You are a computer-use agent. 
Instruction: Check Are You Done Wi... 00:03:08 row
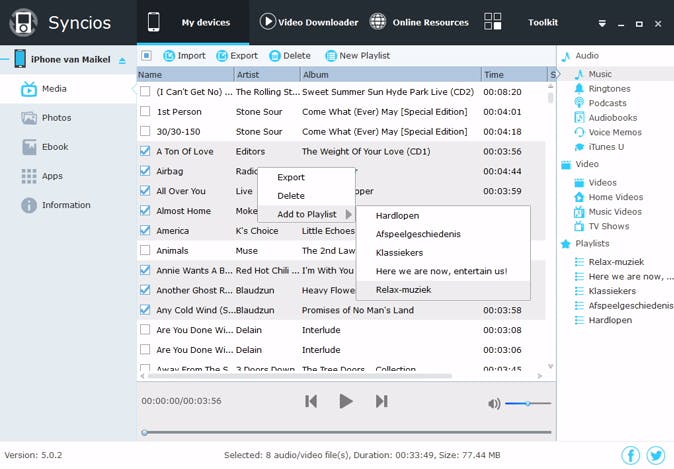145,330
